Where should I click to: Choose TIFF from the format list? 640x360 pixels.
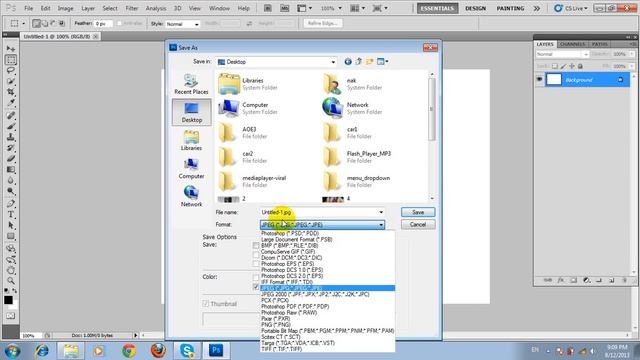(x=281, y=349)
